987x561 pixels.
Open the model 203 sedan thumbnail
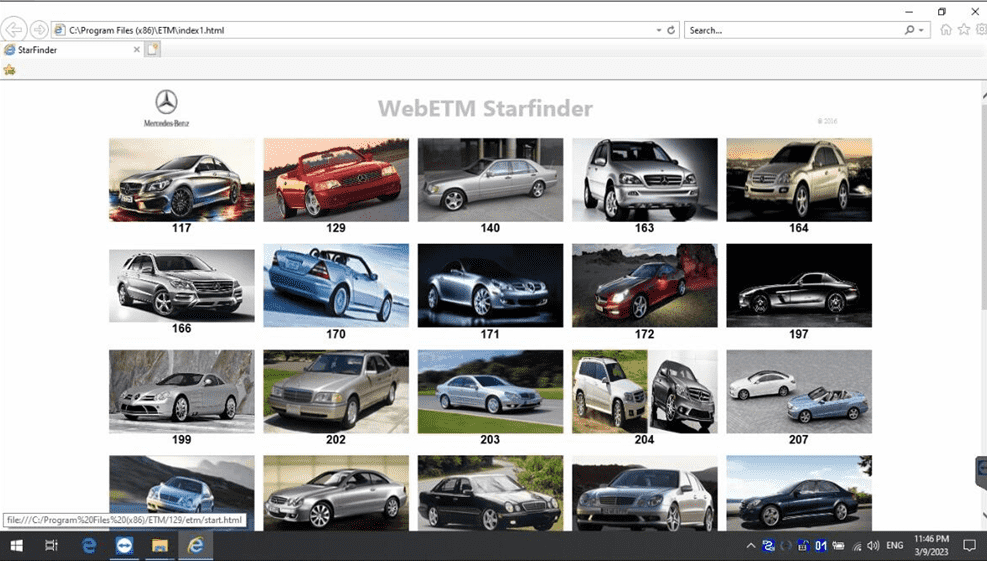coord(490,391)
